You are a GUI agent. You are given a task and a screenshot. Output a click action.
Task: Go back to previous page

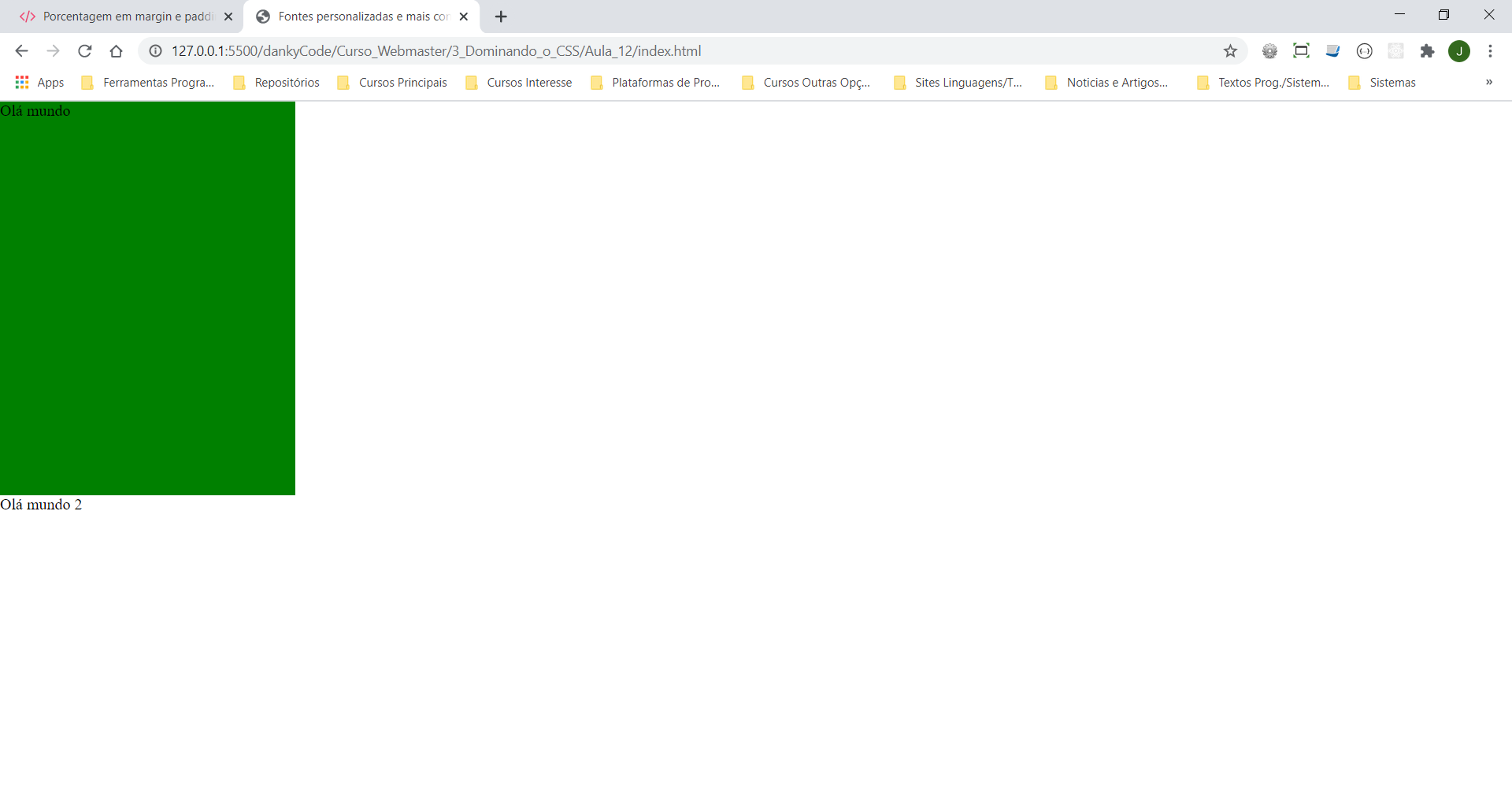[x=21, y=51]
